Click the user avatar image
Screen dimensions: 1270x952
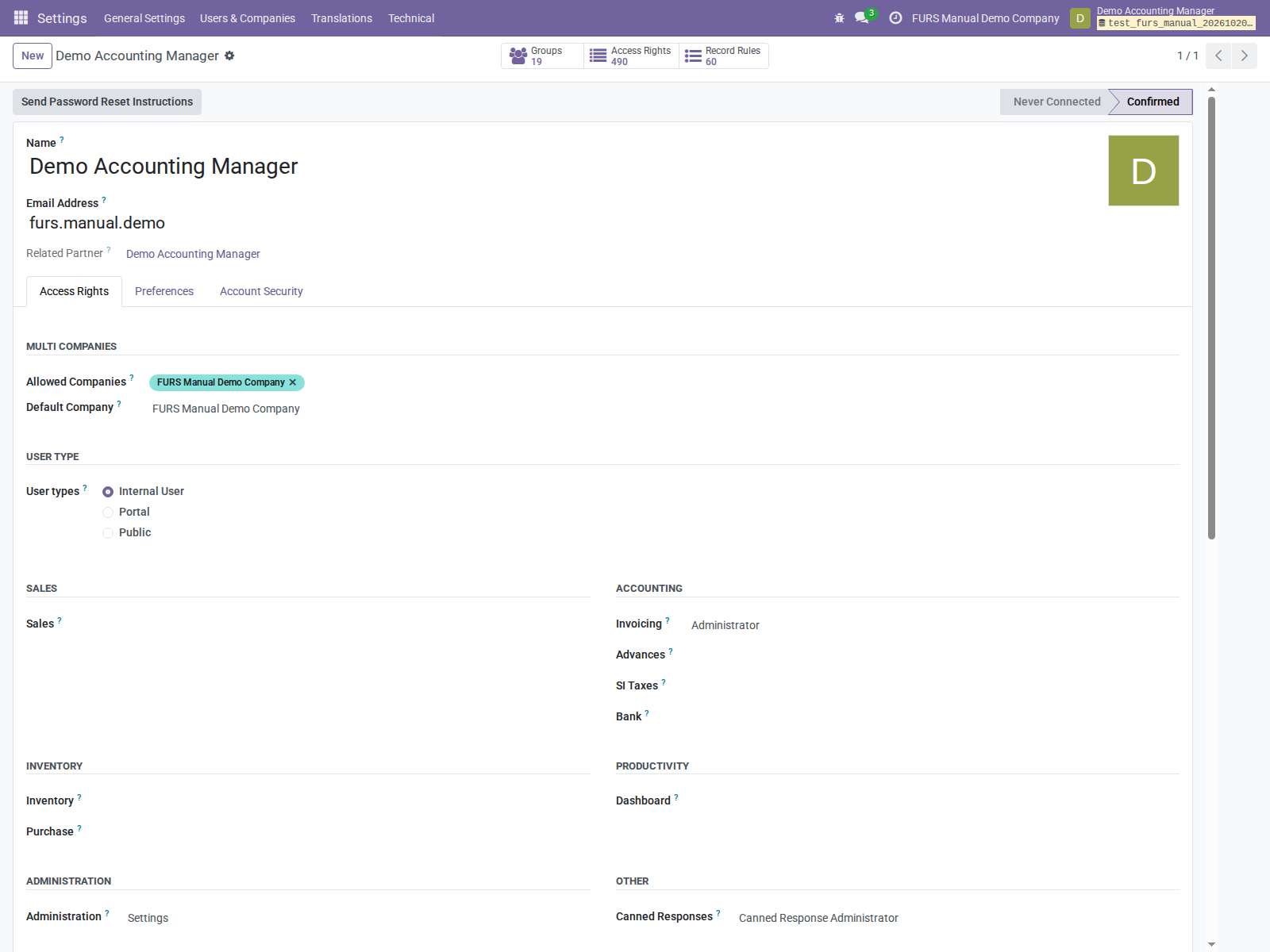tap(1144, 171)
